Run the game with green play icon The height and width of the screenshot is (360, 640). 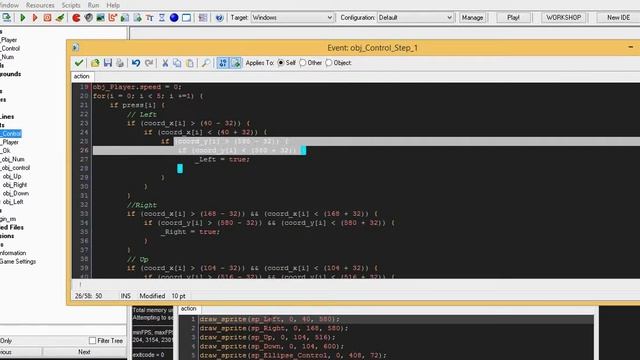click(23, 18)
